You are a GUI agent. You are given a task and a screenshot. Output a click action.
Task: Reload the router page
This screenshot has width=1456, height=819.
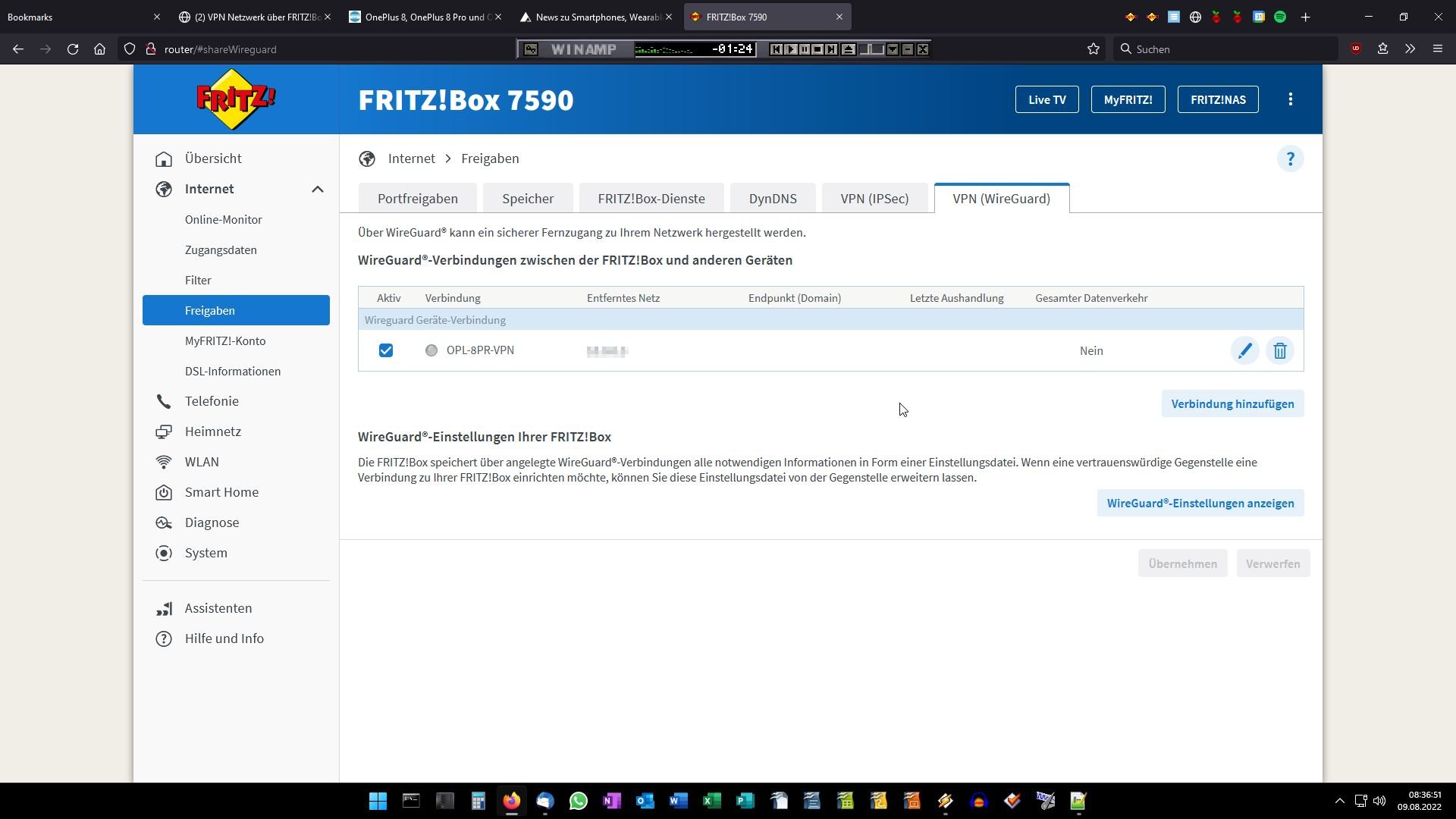[73, 49]
